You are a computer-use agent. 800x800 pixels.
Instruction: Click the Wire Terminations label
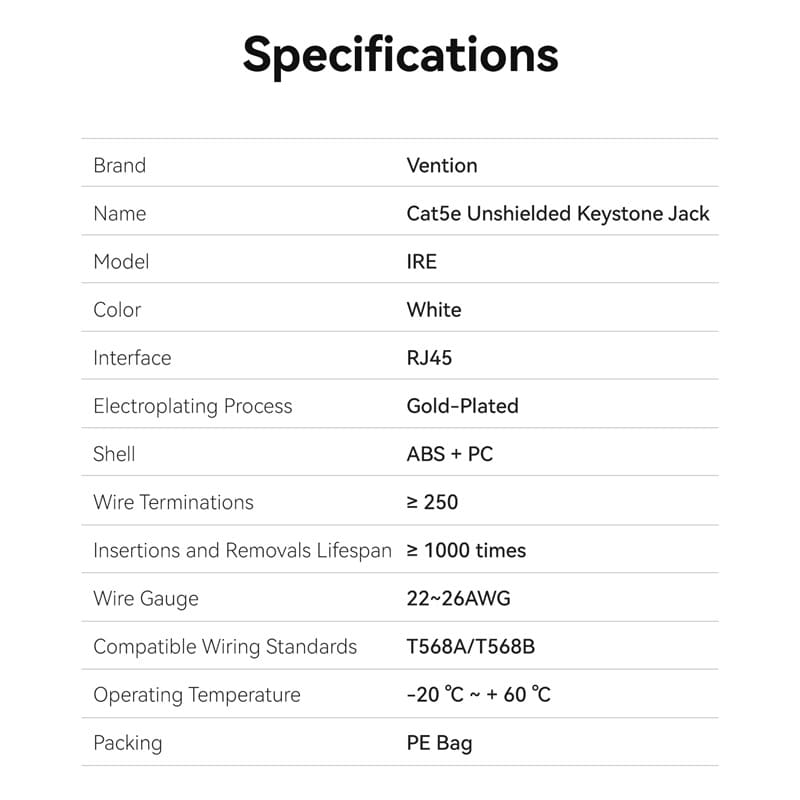point(173,502)
